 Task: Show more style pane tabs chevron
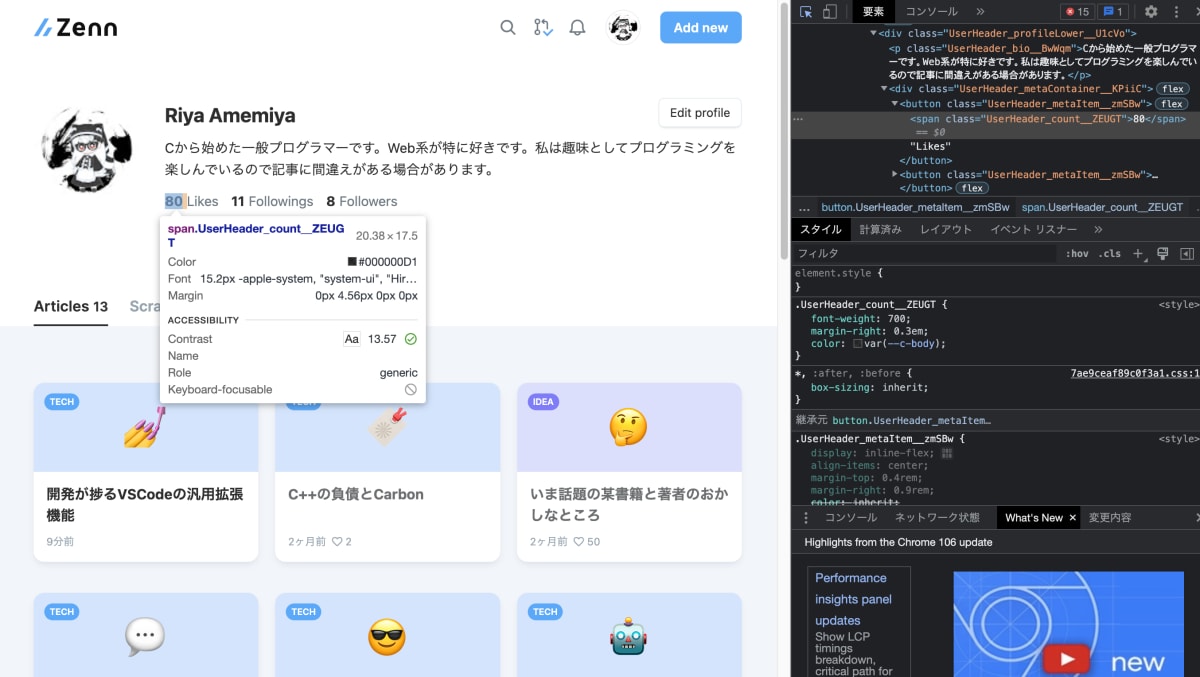coord(1098,229)
